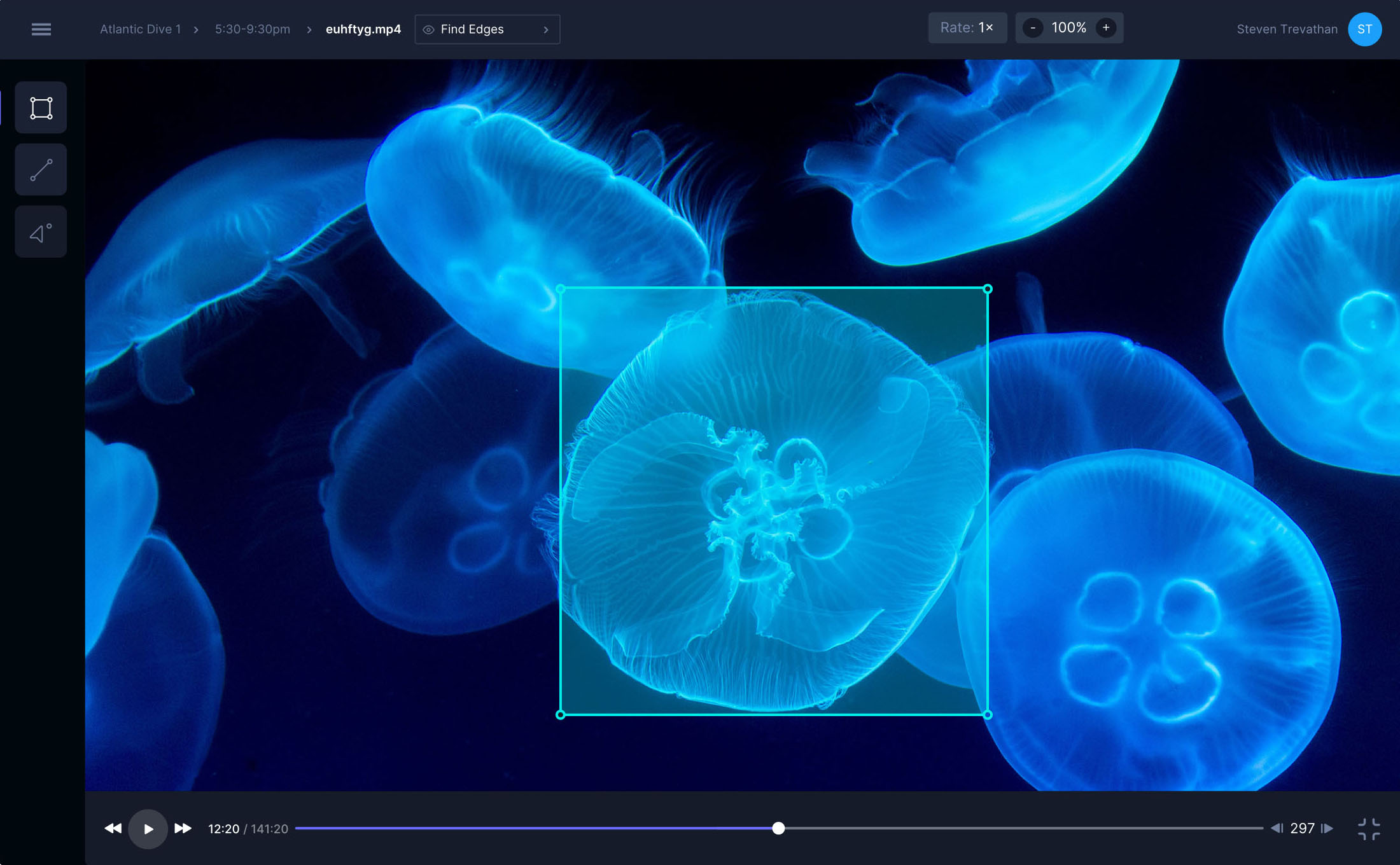This screenshot has height=865, width=1400.
Task: Select the line measurement tool
Action: [41, 170]
